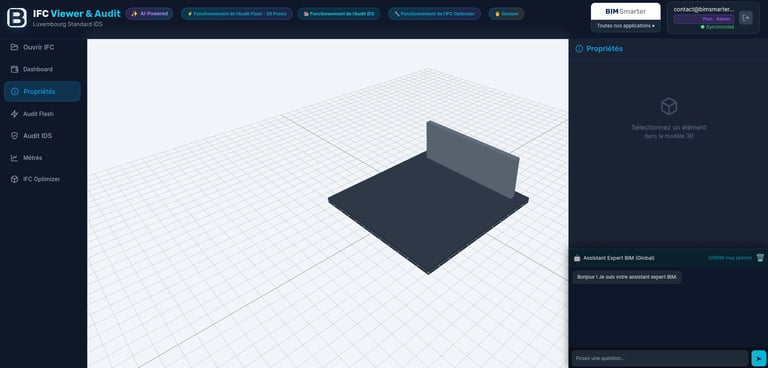Go to the Dashboard sidebar section
768x368 pixels.
(x=42, y=69)
